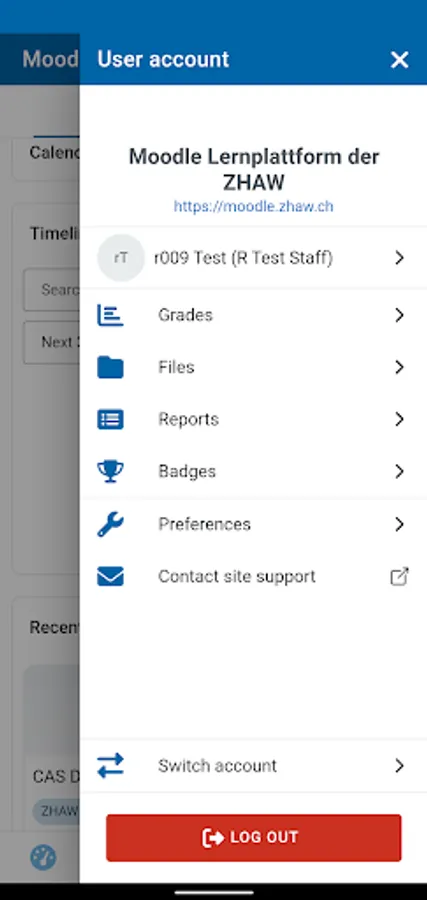The height and width of the screenshot is (900, 427).
Task: Click the Contact site support envelope icon
Action: click(x=110, y=576)
